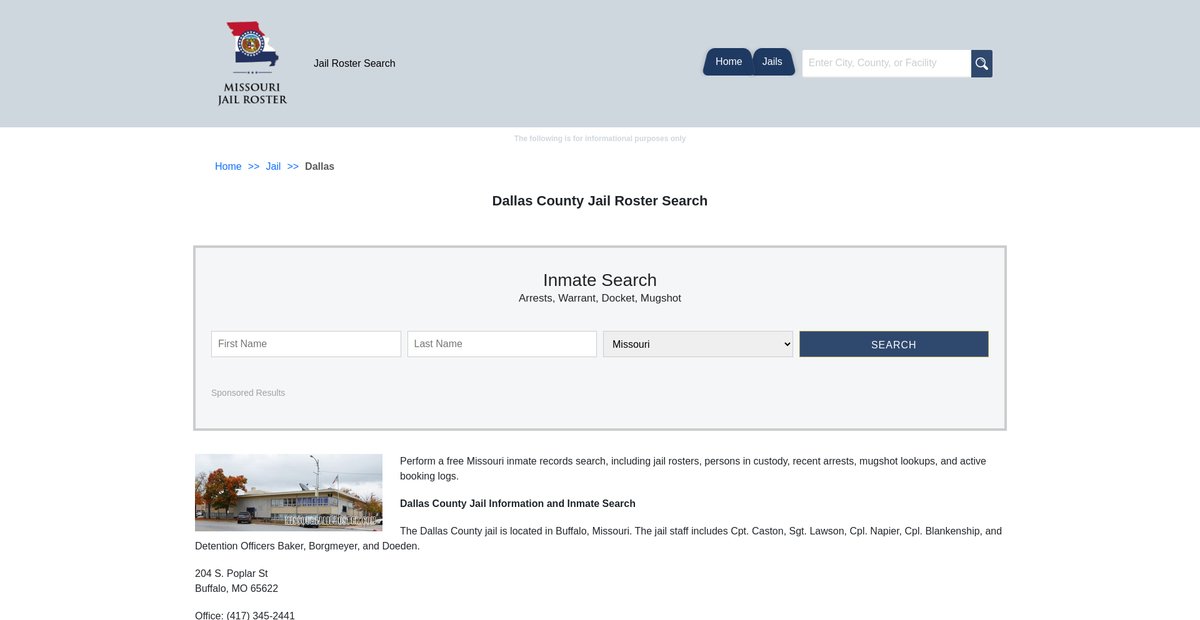The height and width of the screenshot is (620, 1200).
Task: Open the Jails tab in header
Action: click(x=772, y=62)
